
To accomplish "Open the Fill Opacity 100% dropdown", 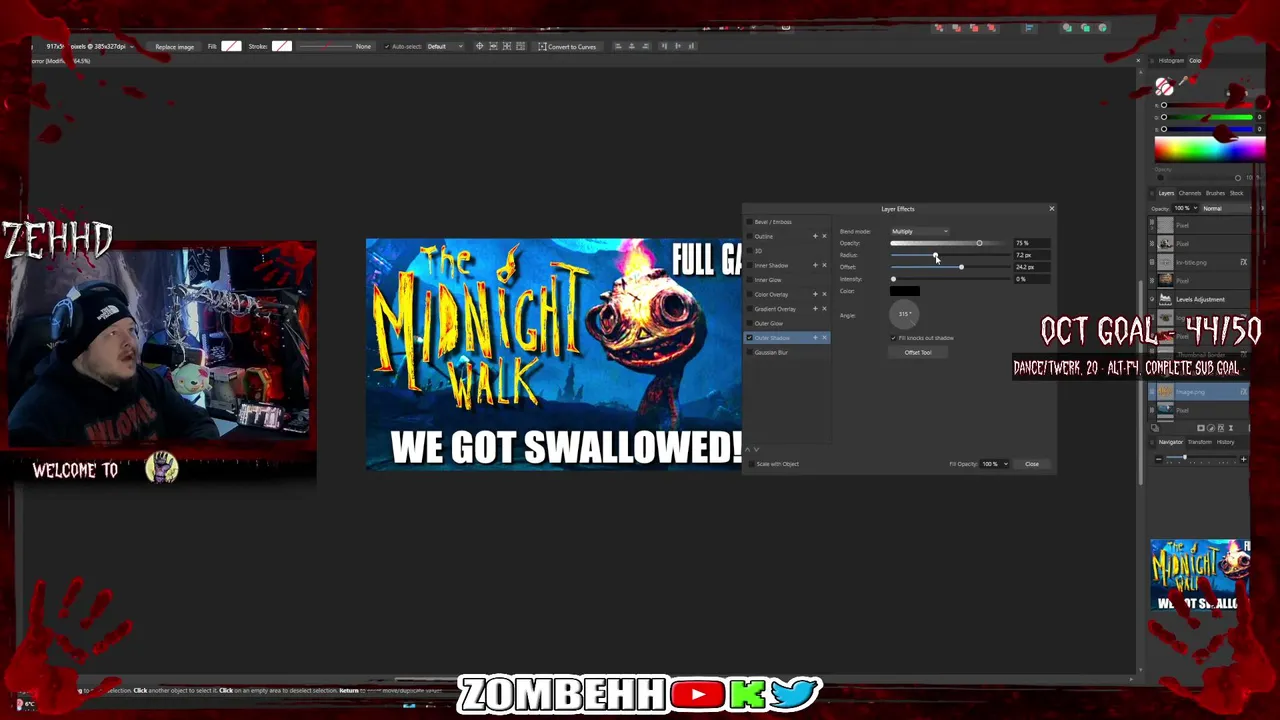I will [x=993, y=464].
